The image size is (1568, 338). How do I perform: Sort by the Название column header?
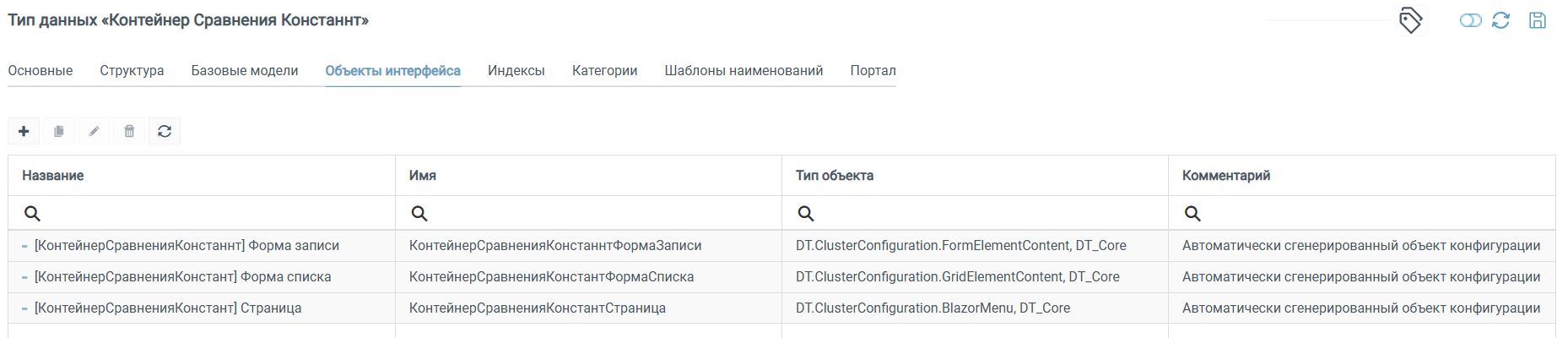click(x=53, y=176)
